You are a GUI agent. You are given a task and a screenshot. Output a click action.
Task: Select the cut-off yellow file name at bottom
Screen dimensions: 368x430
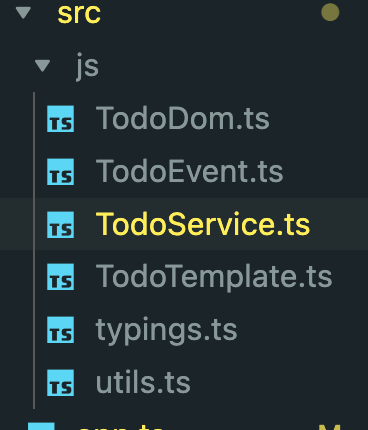tap(122, 427)
